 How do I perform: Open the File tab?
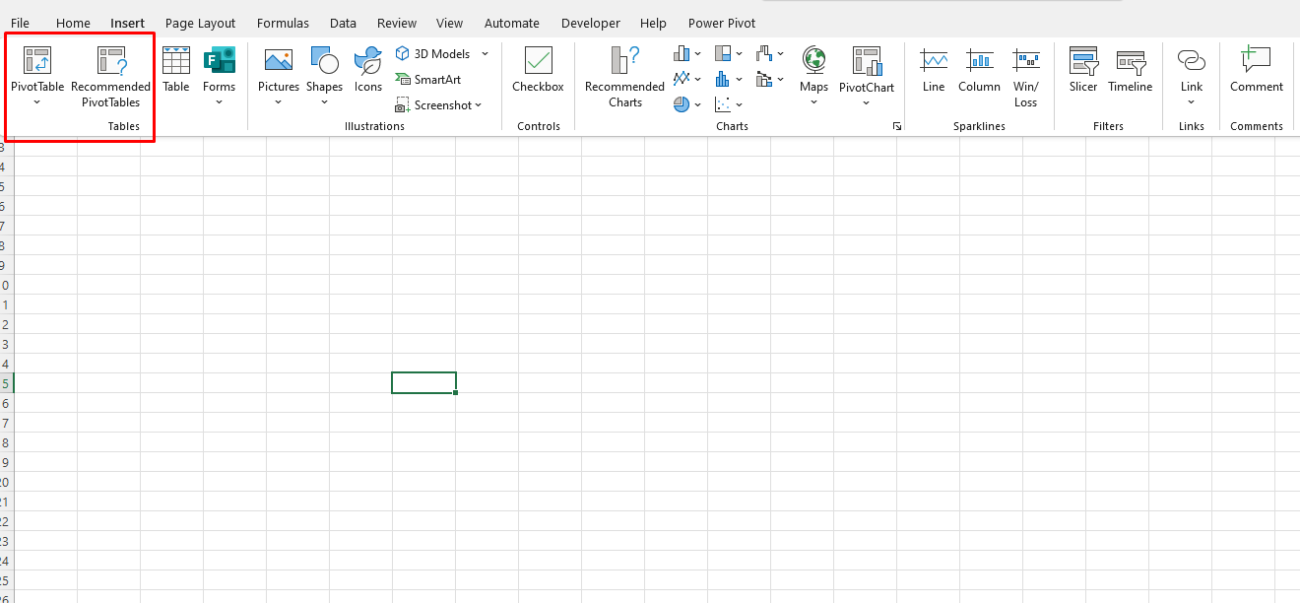click(20, 23)
